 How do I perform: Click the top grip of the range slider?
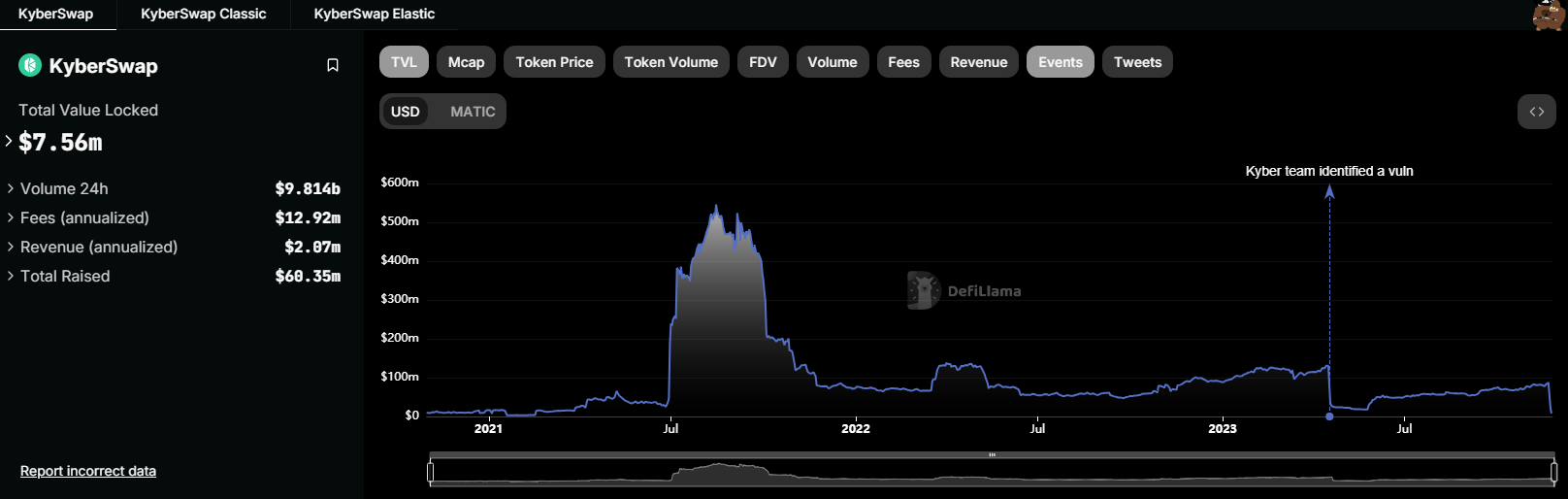point(992,454)
